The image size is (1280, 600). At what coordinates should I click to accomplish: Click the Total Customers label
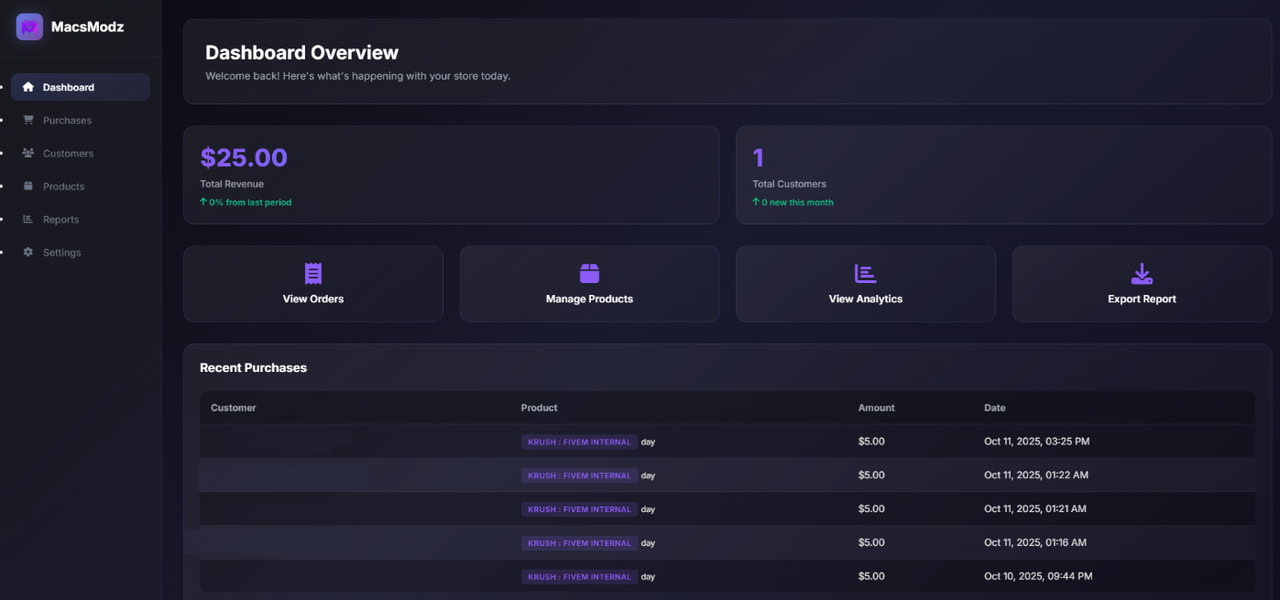(790, 184)
